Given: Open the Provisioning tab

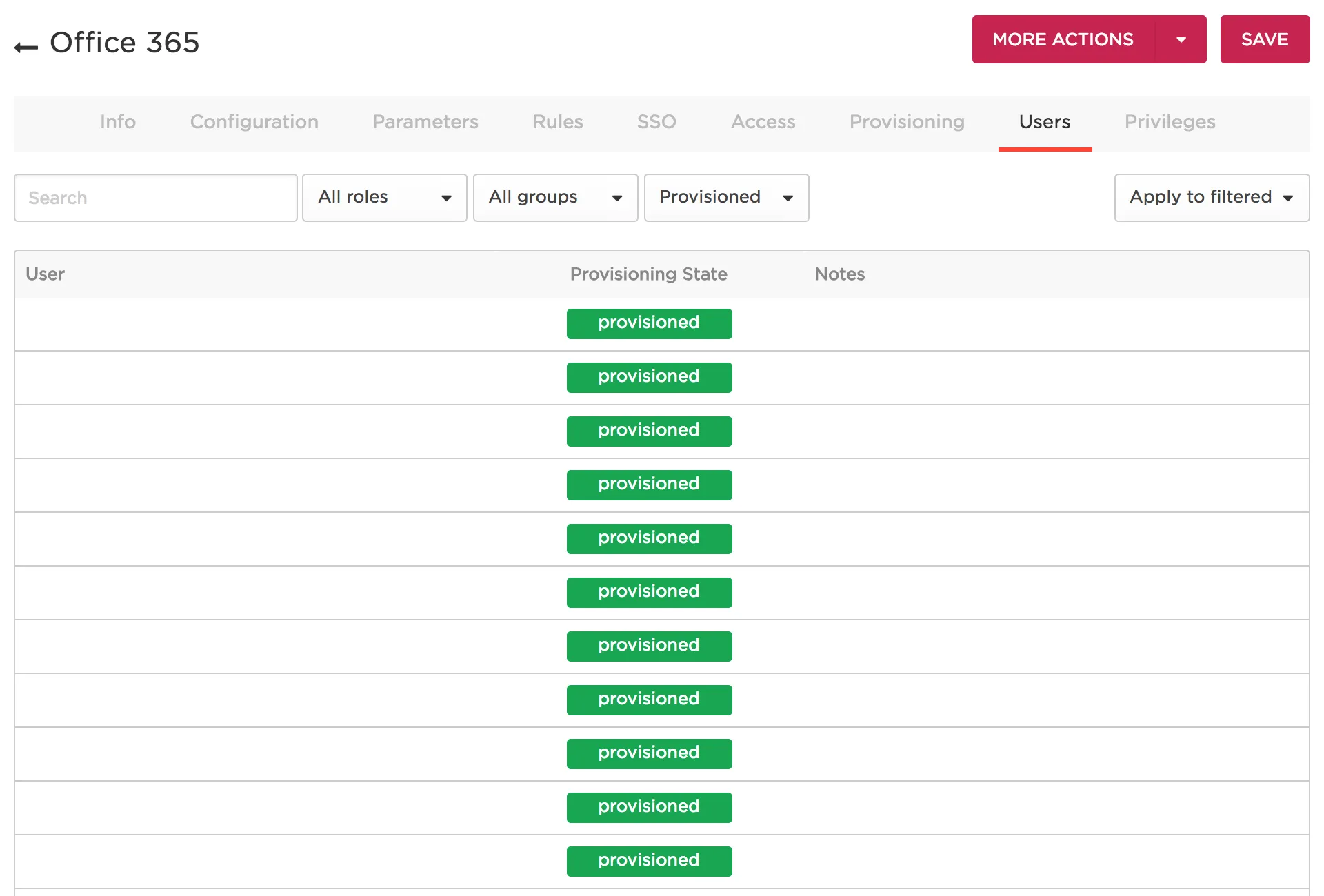Looking at the screenshot, I should [x=906, y=122].
